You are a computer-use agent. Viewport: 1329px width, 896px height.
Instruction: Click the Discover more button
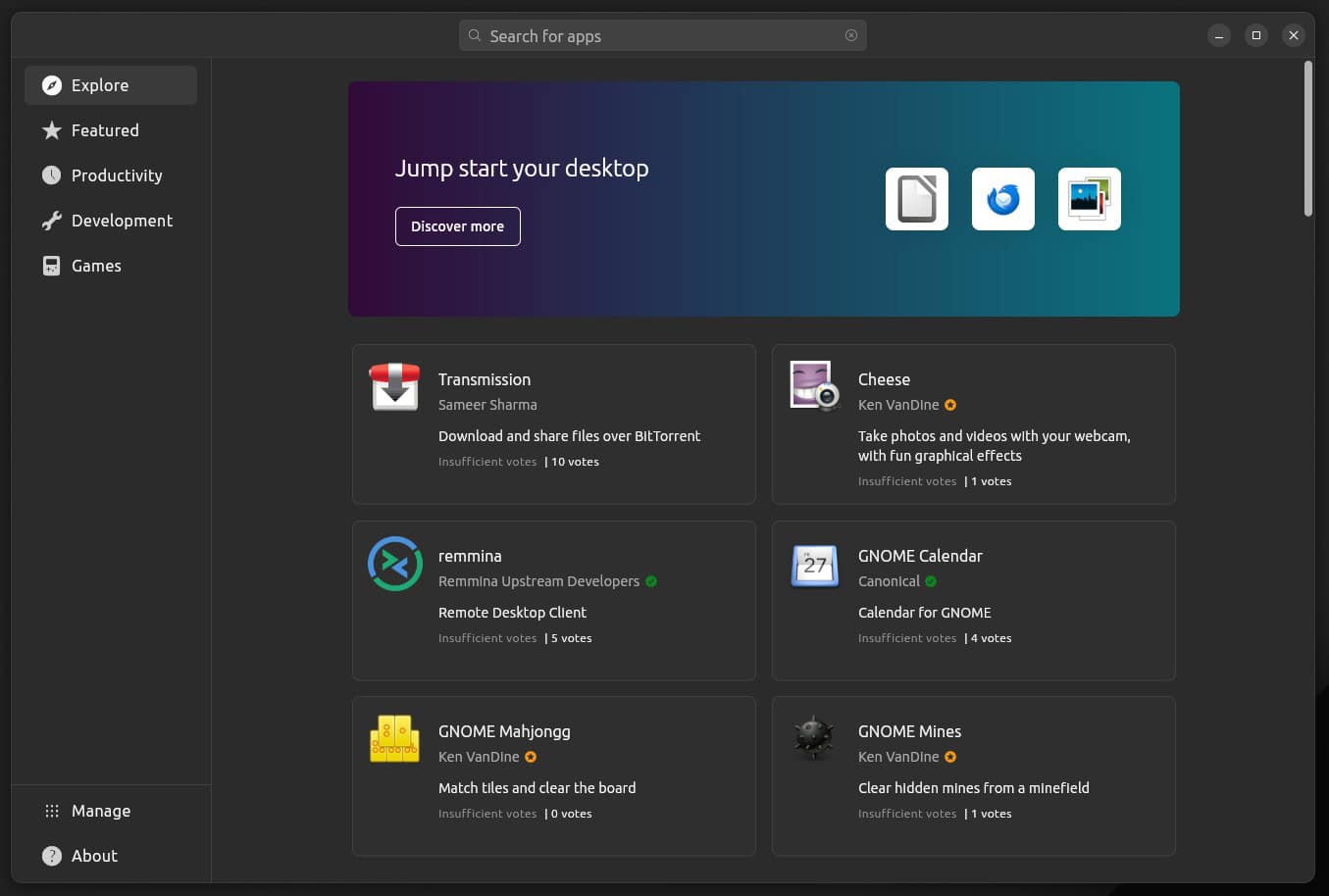pyautogui.click(x=457, y=226)
